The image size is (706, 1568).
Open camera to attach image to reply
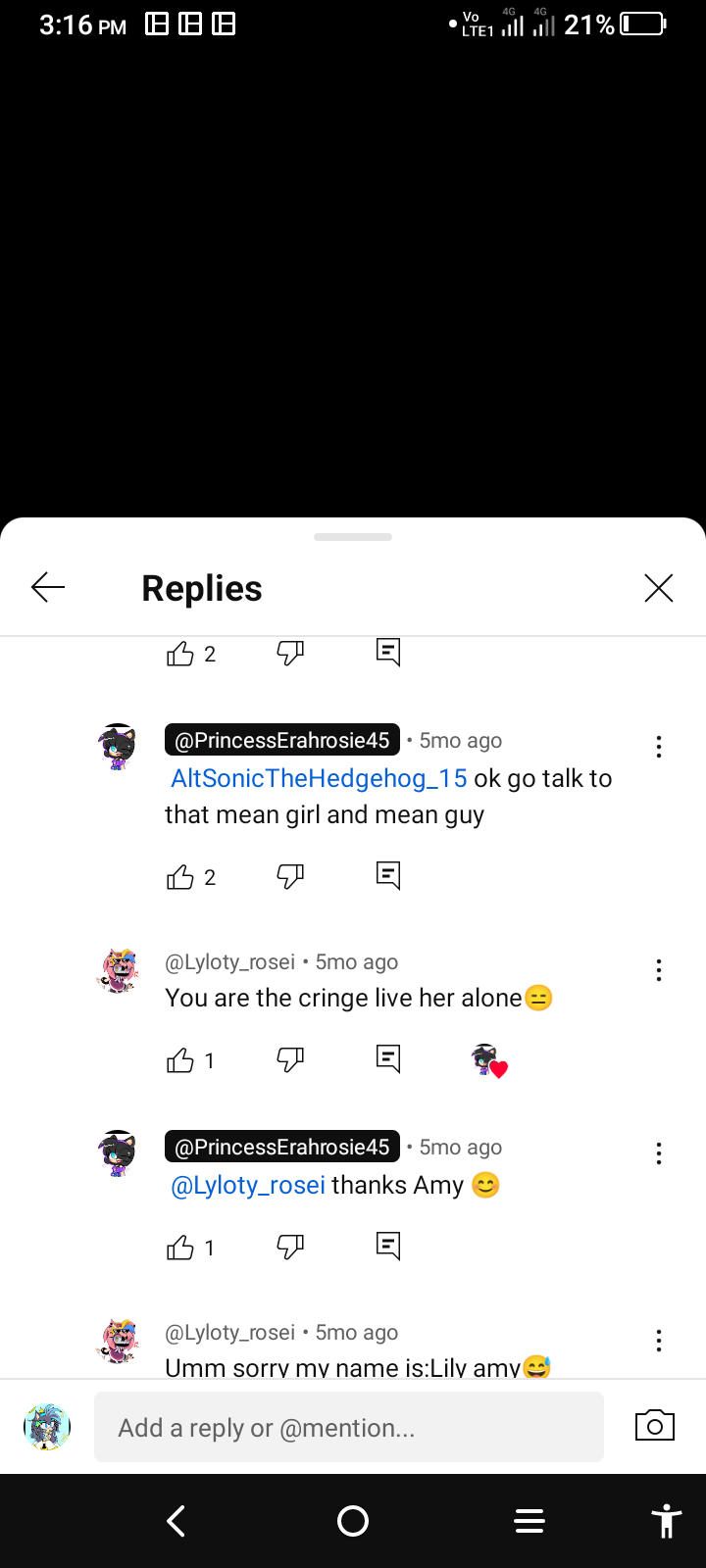tap(655, 1426)
